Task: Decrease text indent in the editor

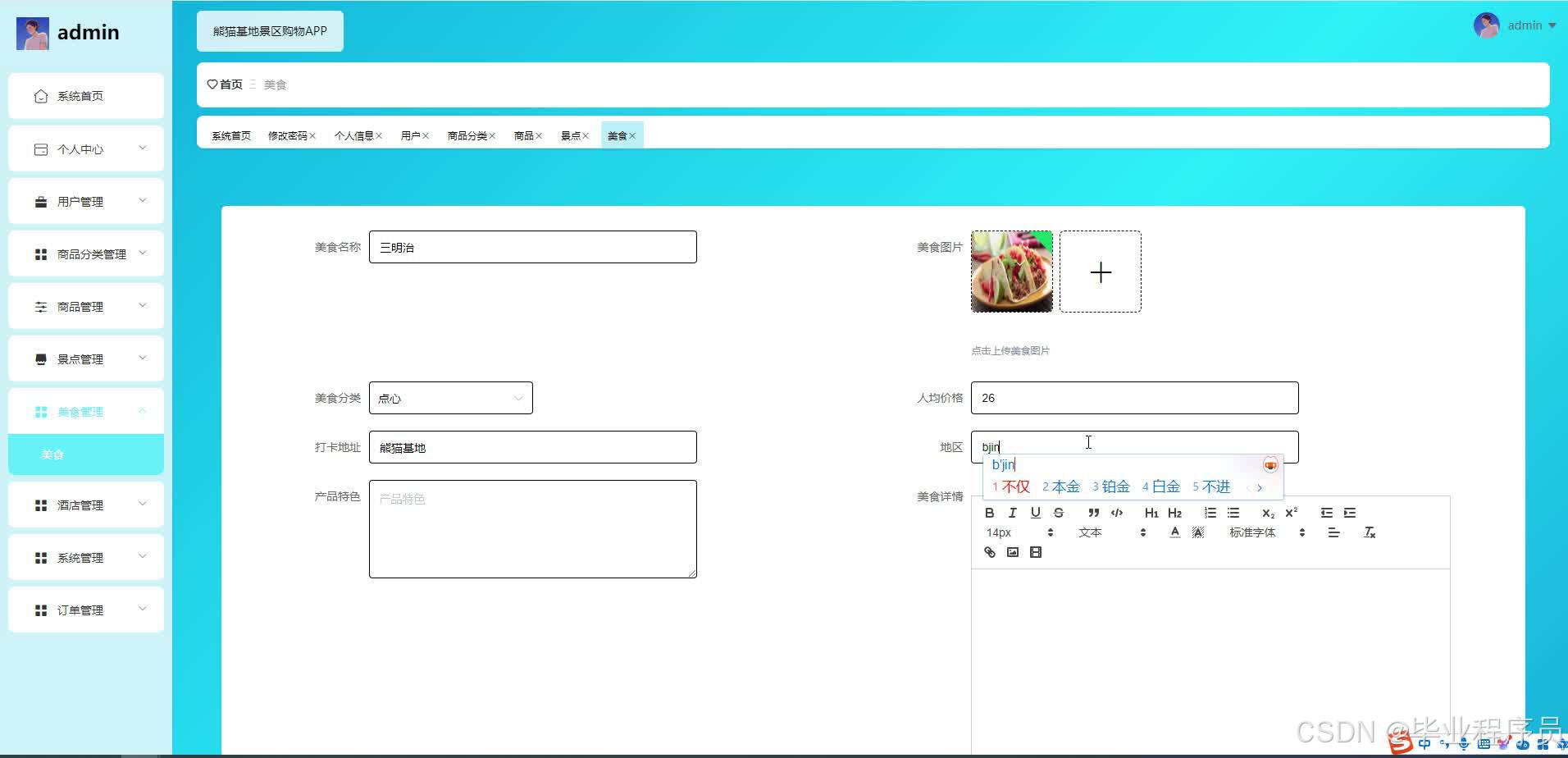Action: tap(1326, 513)
